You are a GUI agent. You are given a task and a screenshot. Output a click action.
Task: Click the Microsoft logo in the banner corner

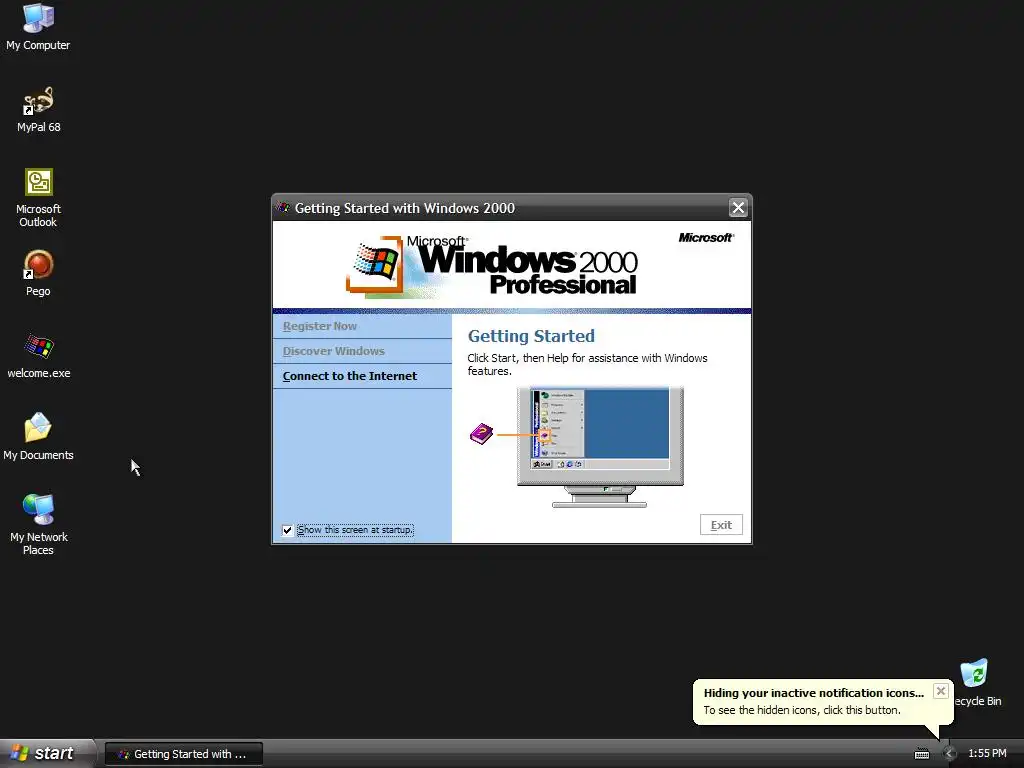click(706, 238)
